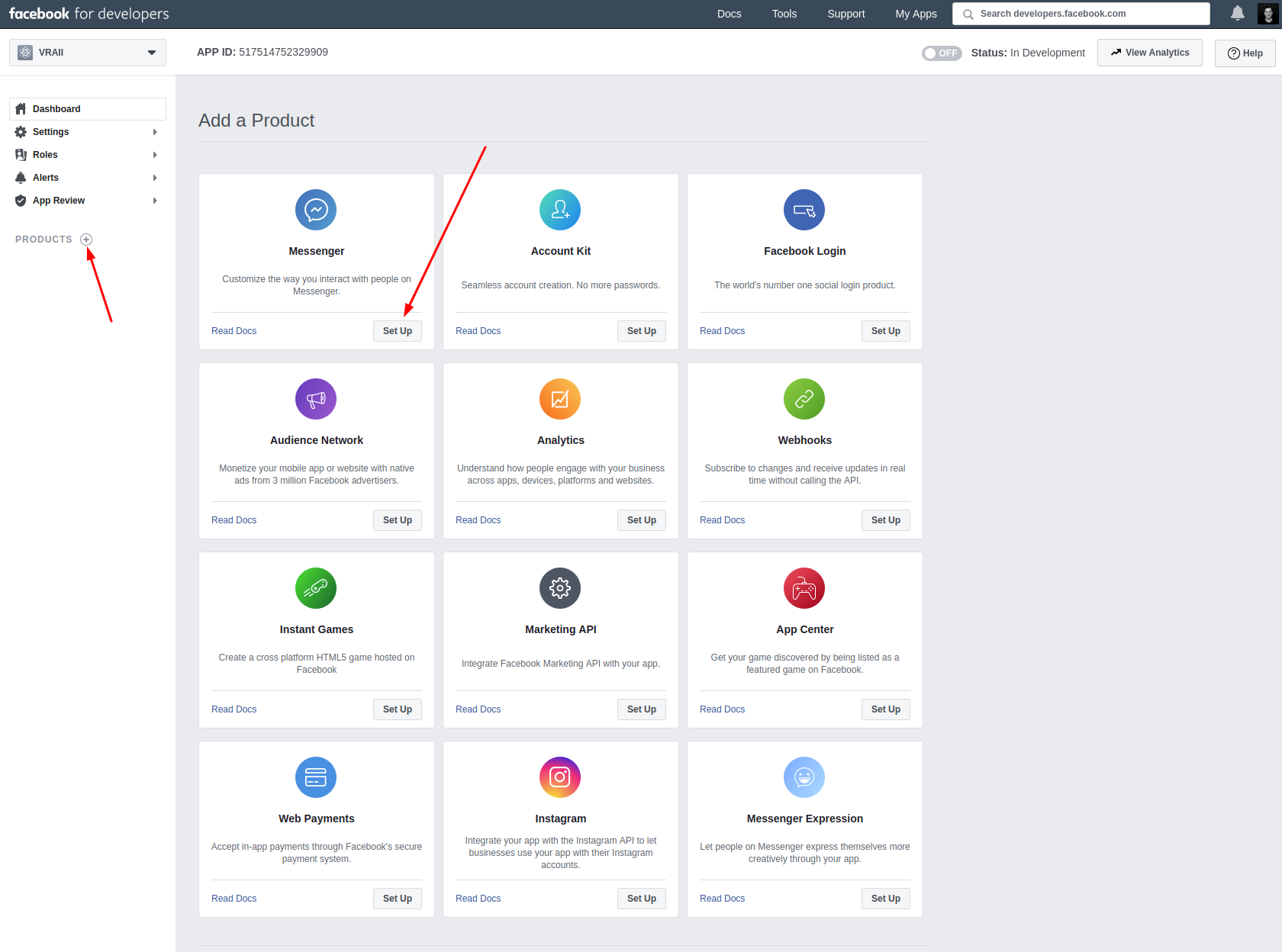Click the Account Kit product icon
The width and height of the screenshot is (1282, 952).
pos(560,210)
